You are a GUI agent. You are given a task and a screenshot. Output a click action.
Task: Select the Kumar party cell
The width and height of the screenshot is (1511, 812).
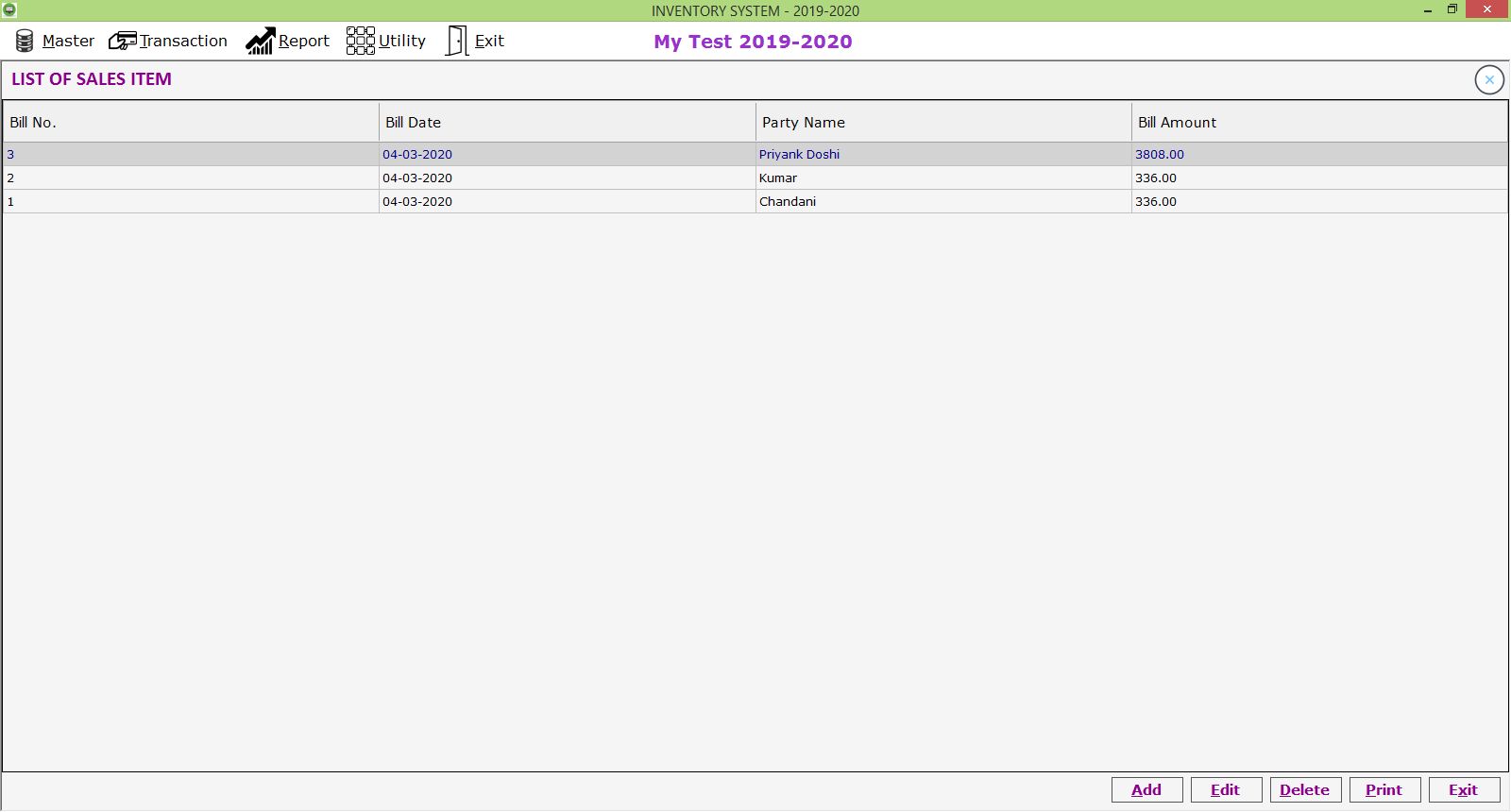click(x=943, y=178)
